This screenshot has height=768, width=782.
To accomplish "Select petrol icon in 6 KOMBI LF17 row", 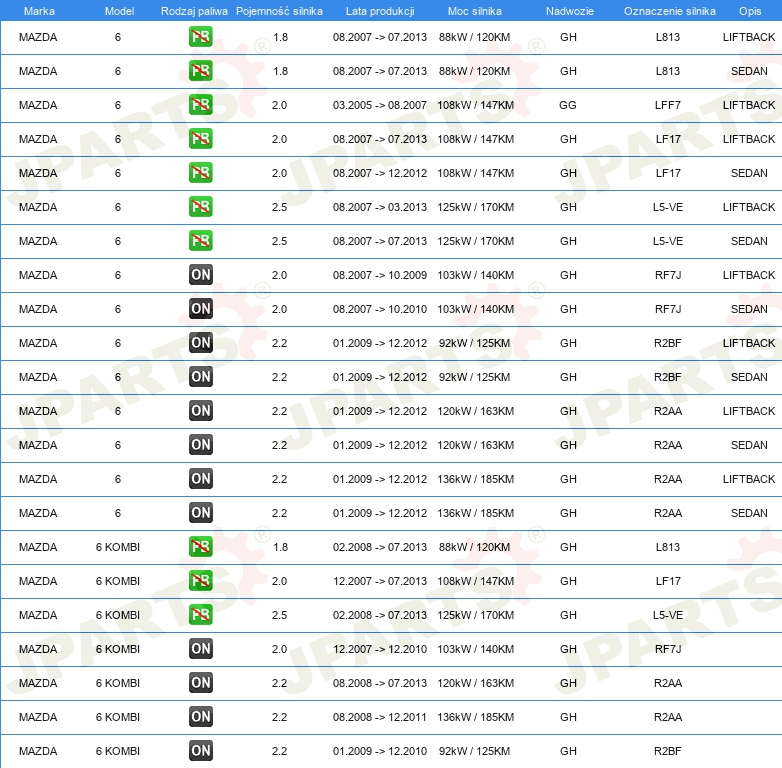I will tap(200, 580).
